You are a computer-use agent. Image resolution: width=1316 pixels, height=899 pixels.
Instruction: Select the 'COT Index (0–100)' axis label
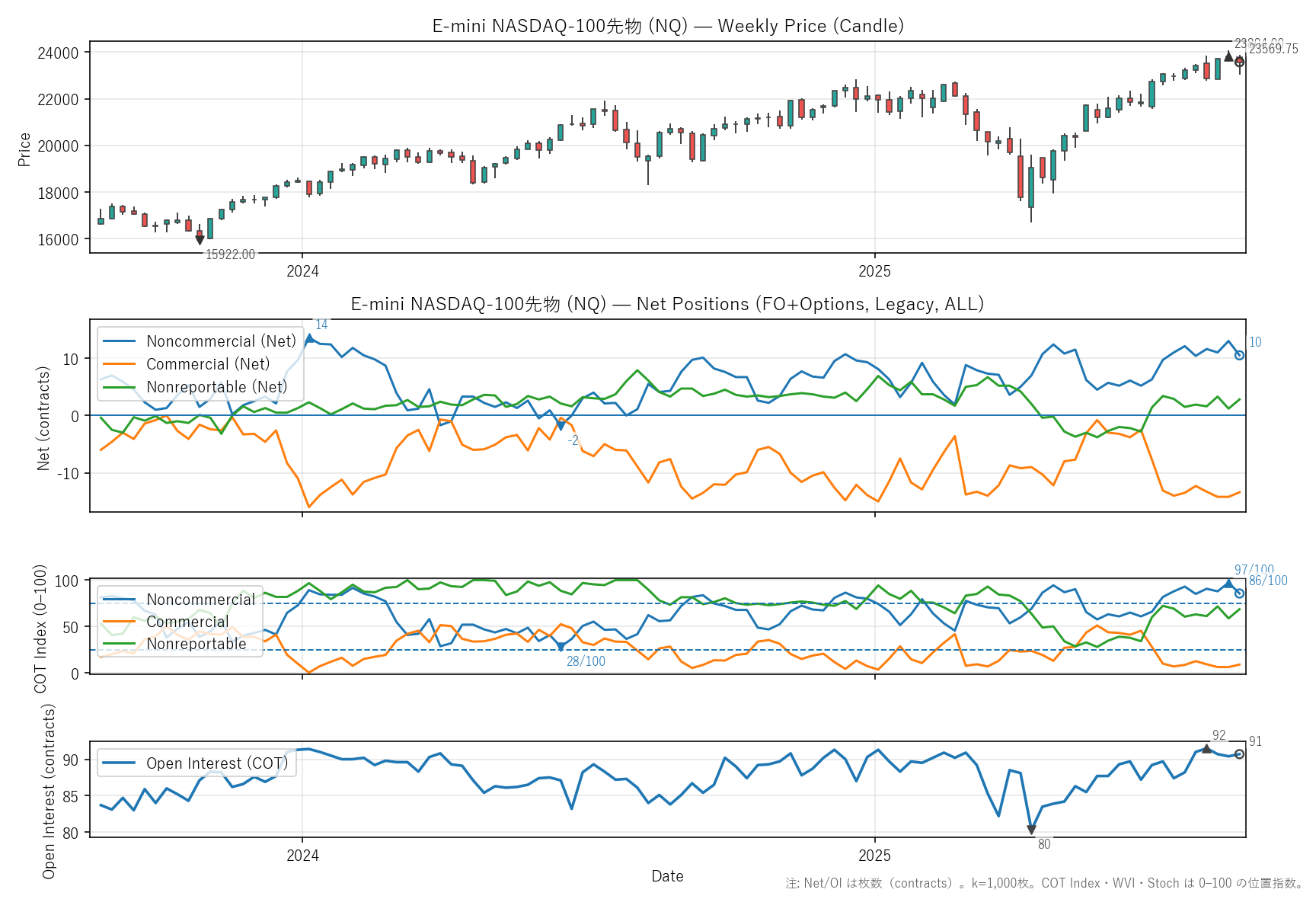pos(40,629)
